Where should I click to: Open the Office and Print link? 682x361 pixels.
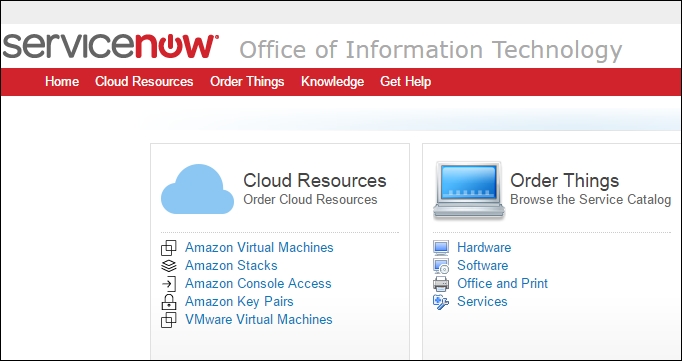(x=502, y=284)
